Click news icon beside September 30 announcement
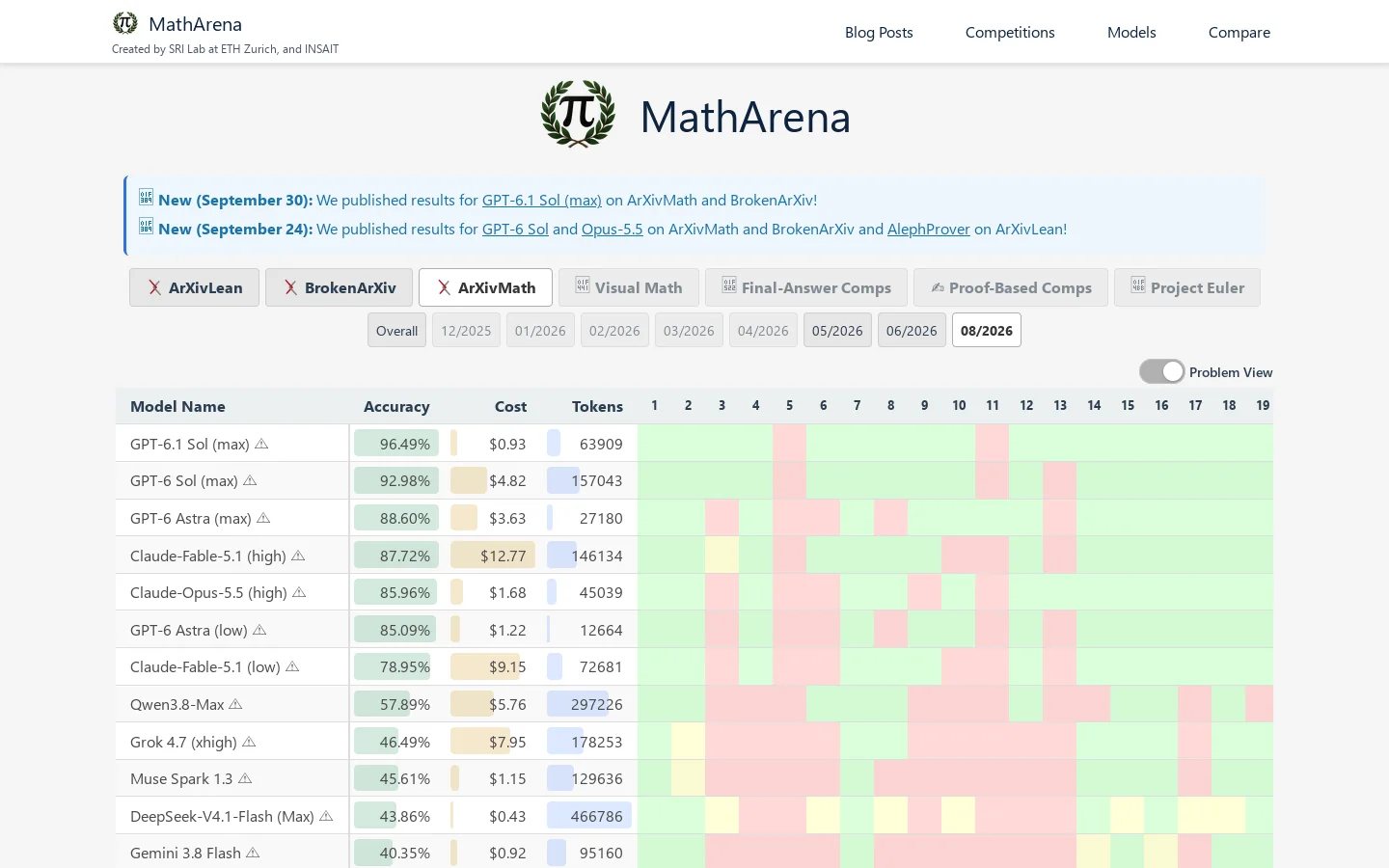 [x=146, y=198]
